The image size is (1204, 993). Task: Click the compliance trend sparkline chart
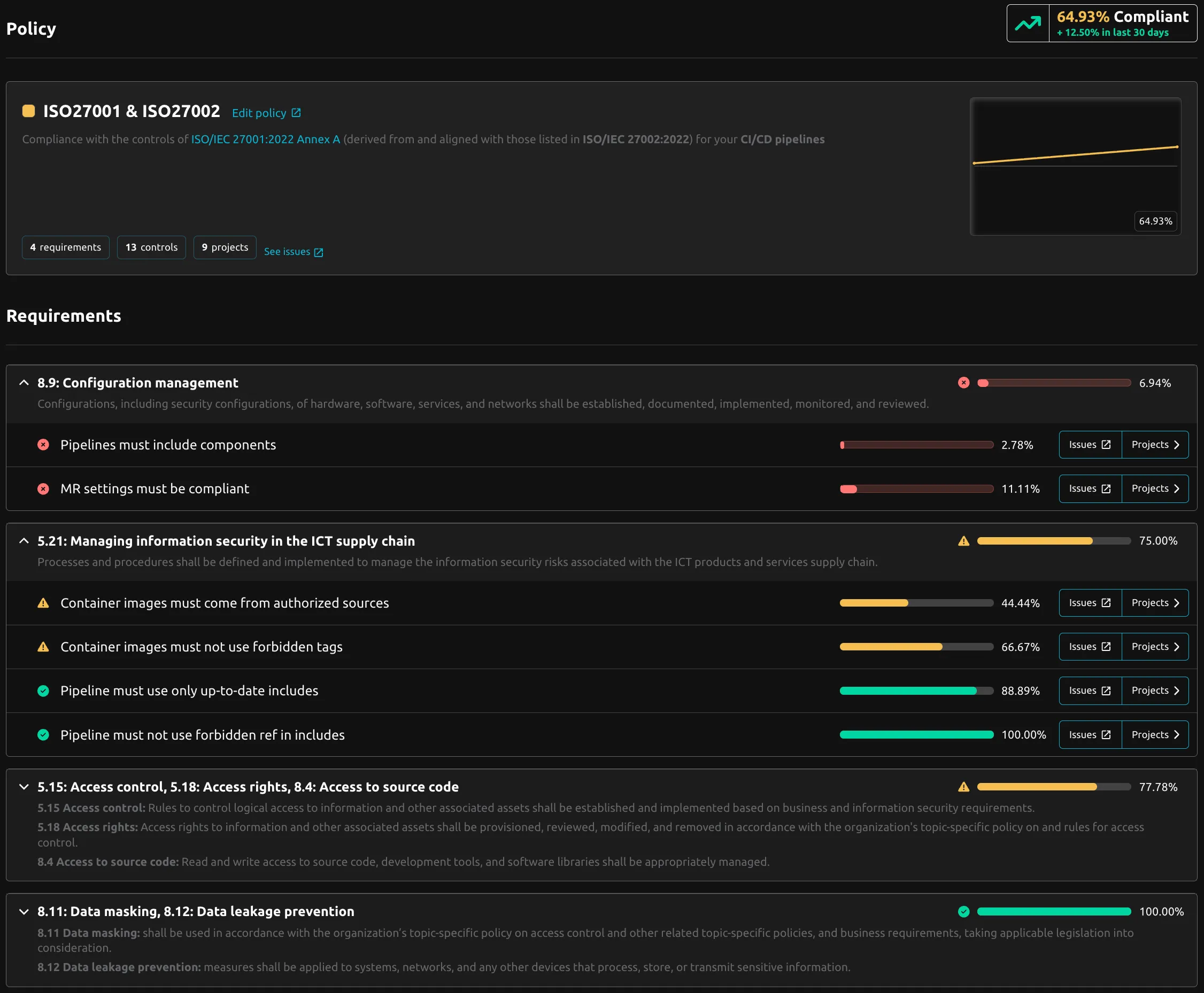[1075, 166]
